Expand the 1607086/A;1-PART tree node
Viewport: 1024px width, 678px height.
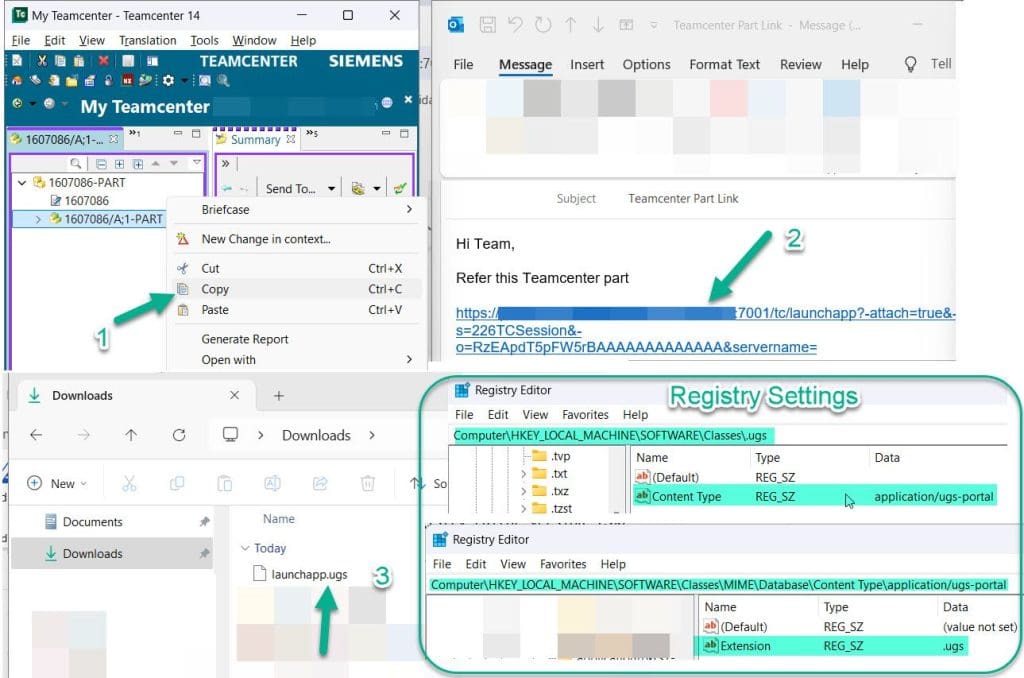tap(38, 219)
